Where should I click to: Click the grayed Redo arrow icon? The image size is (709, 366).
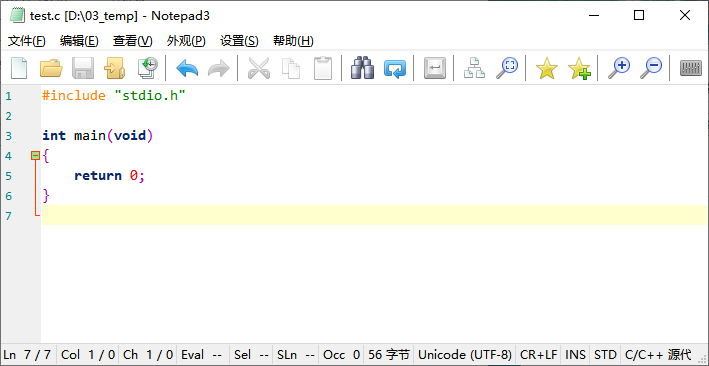click(x=219, y=68)
